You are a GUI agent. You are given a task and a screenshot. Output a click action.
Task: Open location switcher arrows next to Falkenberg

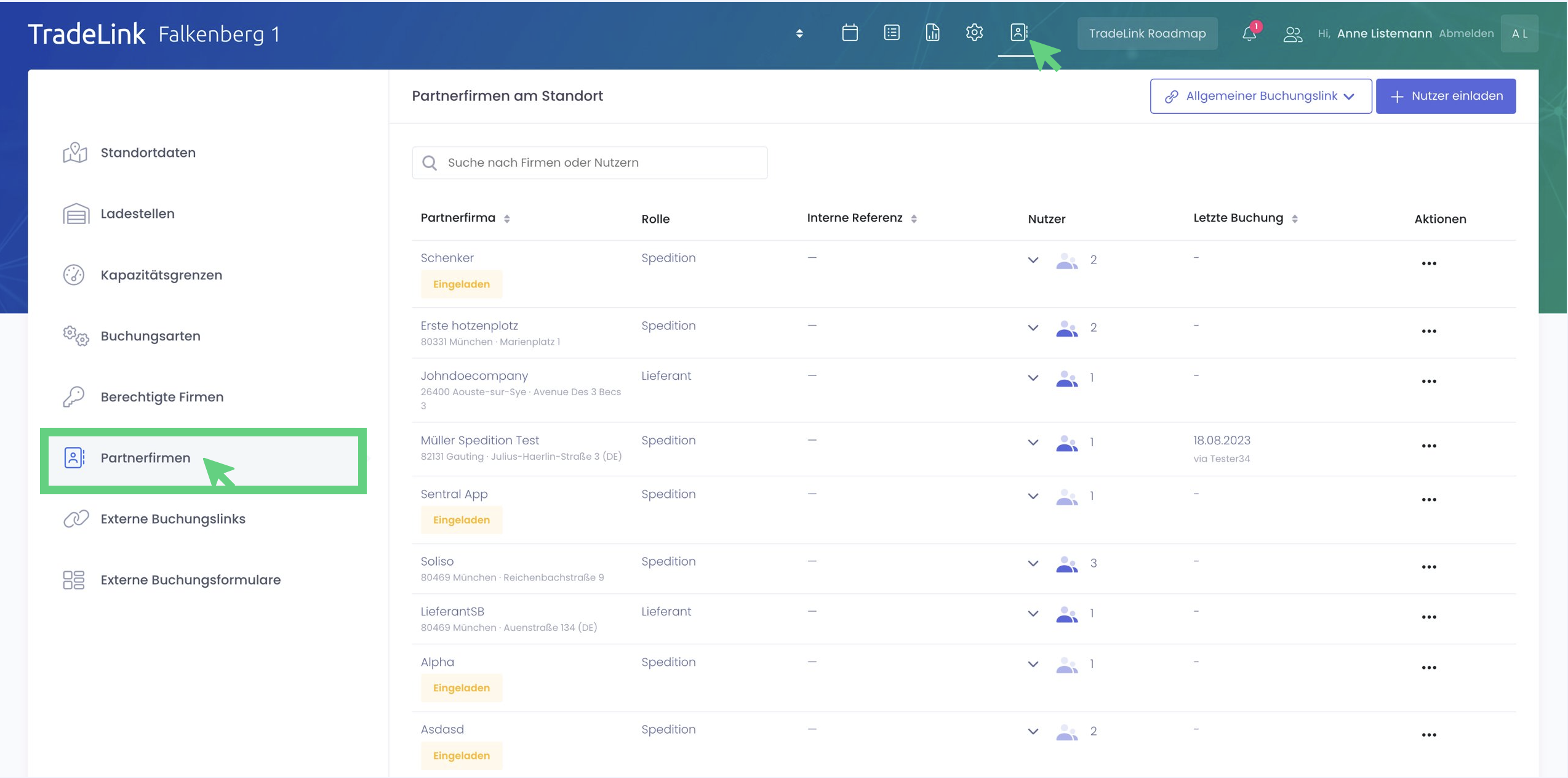pos(799,33)
